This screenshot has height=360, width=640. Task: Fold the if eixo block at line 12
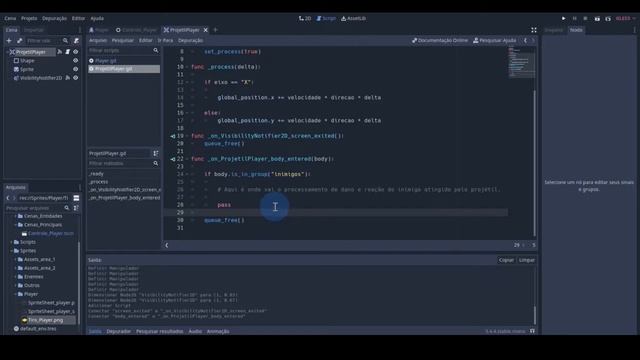187,82
